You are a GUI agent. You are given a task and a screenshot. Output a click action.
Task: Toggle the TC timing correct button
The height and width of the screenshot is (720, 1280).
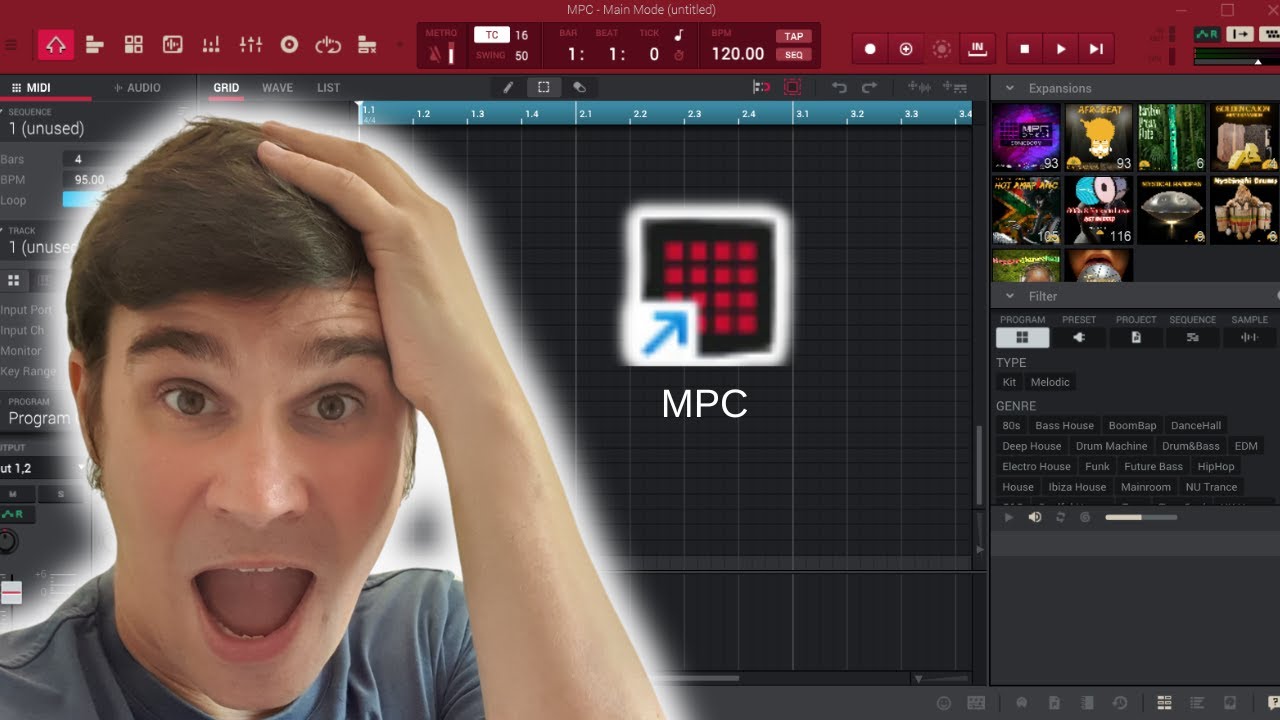click(x=491, y=35)
